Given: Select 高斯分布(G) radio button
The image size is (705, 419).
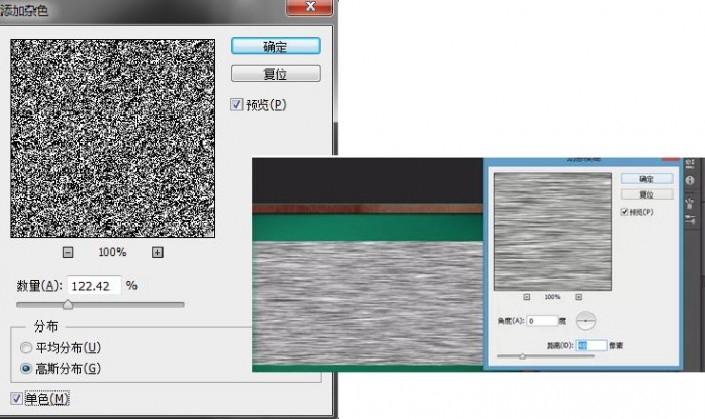Looking at the screenshot, I should click(26, 369).
